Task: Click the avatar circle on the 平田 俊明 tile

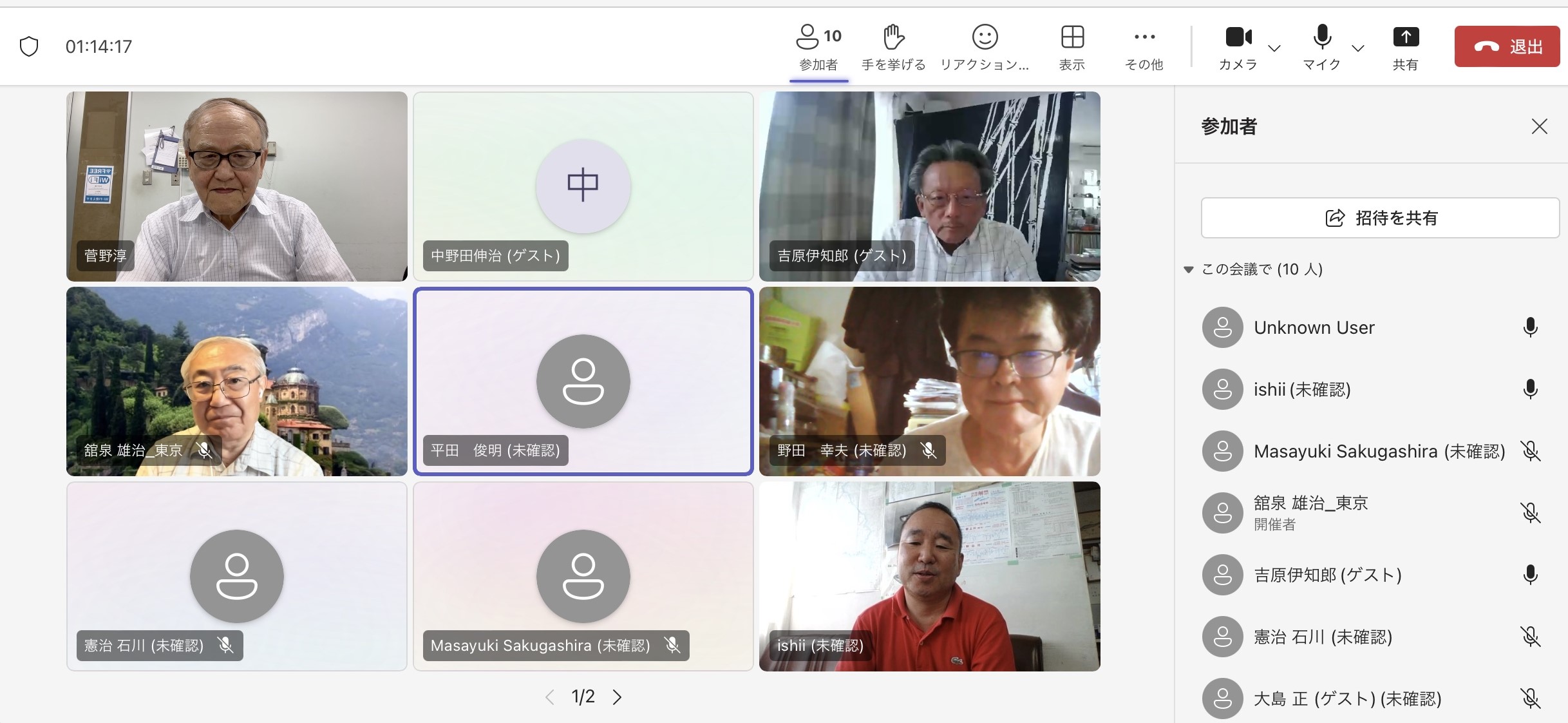Action: (583, 381)
